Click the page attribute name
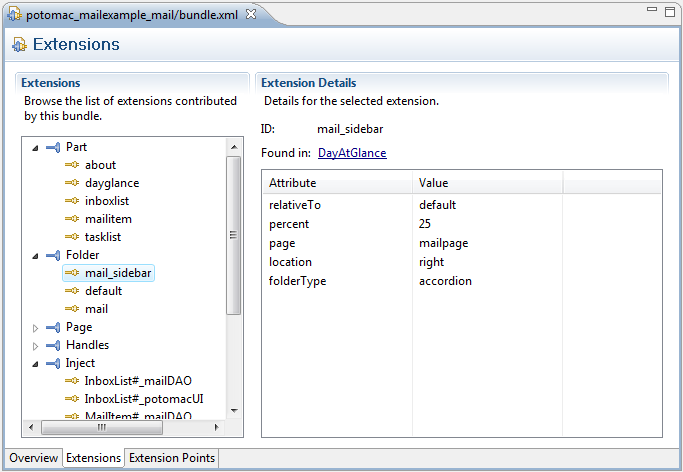 click(x=282, y=243)
